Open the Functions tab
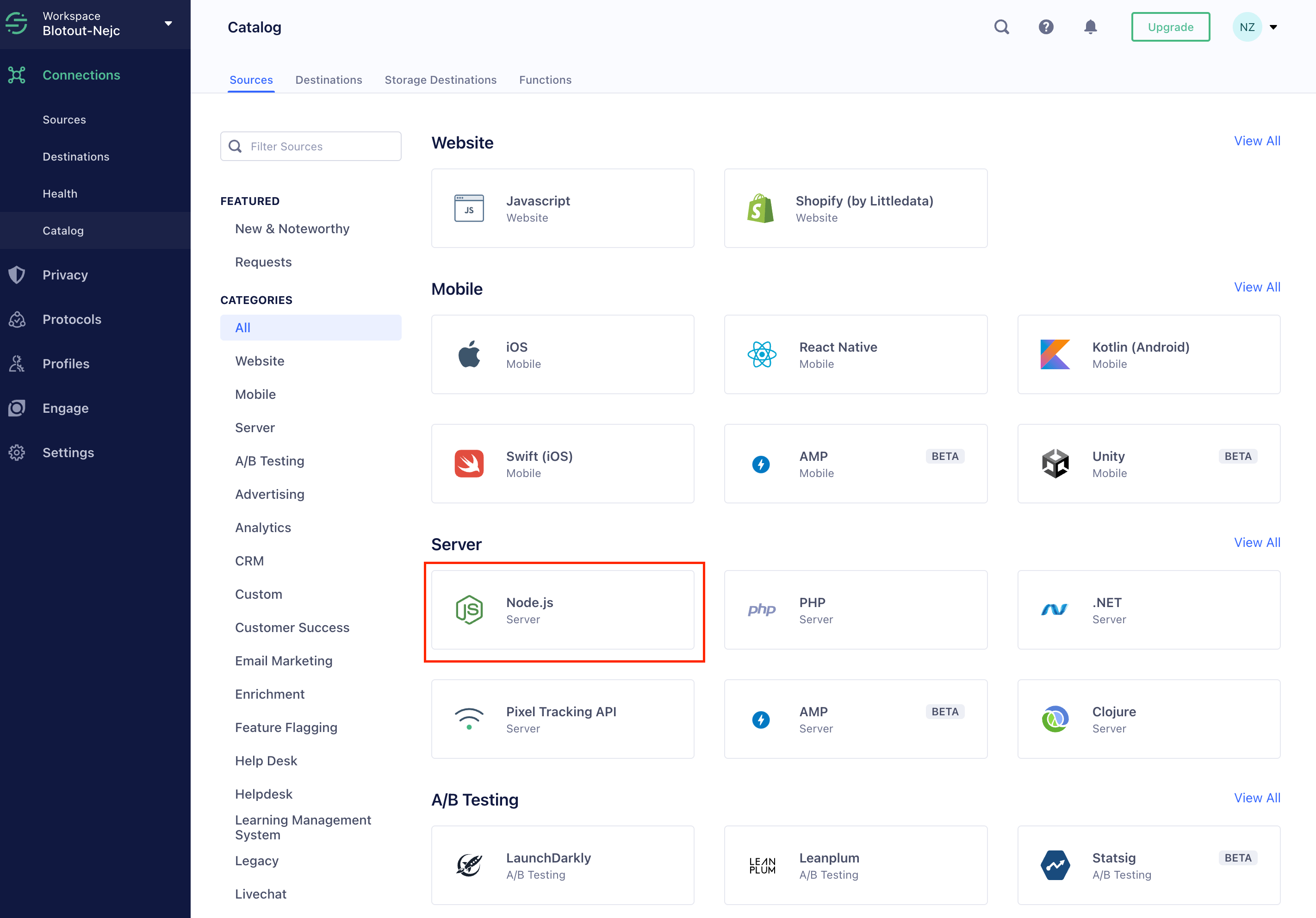 pyautogui.click(x=545, y=80)
